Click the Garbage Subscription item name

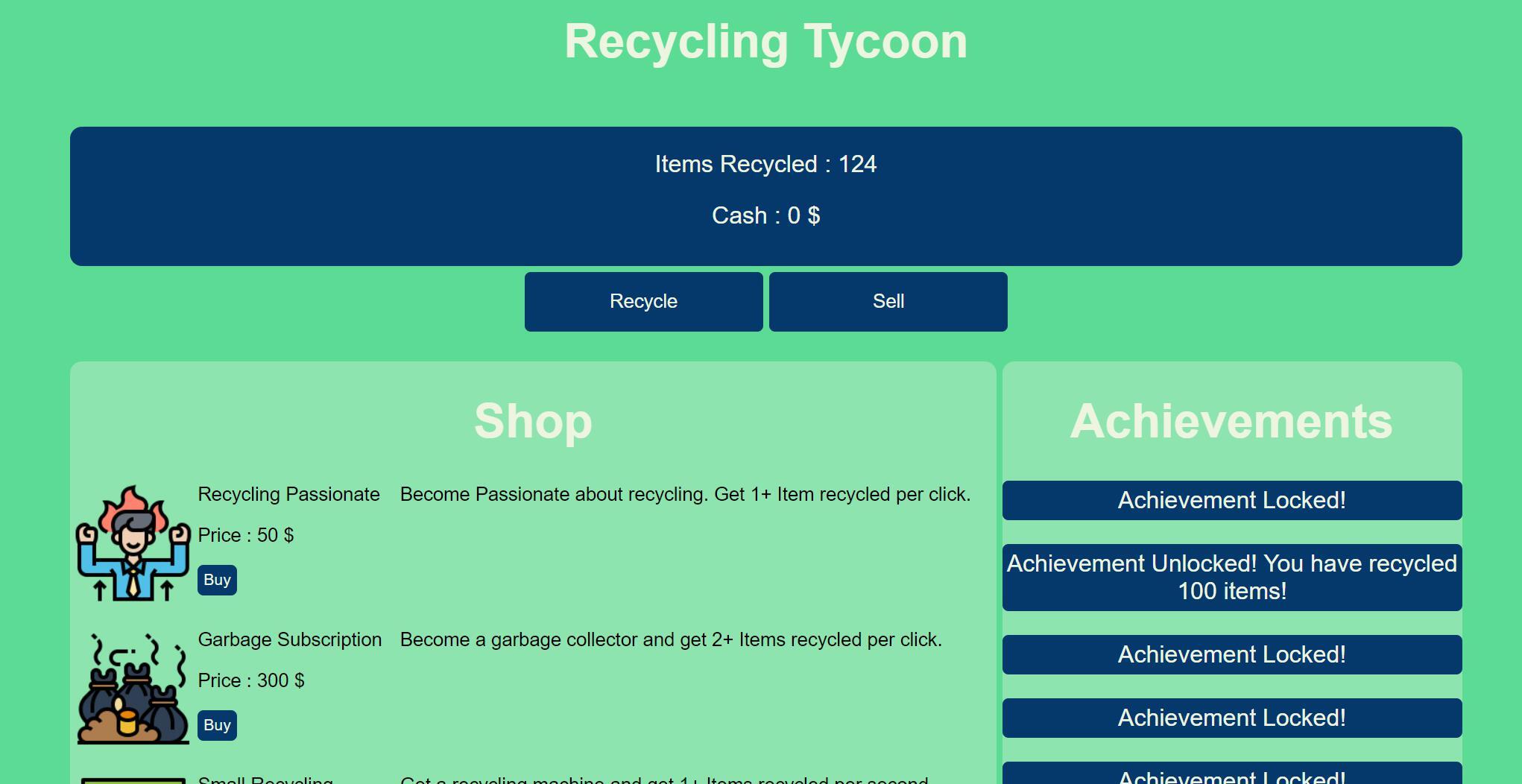(x=289, y=640)
